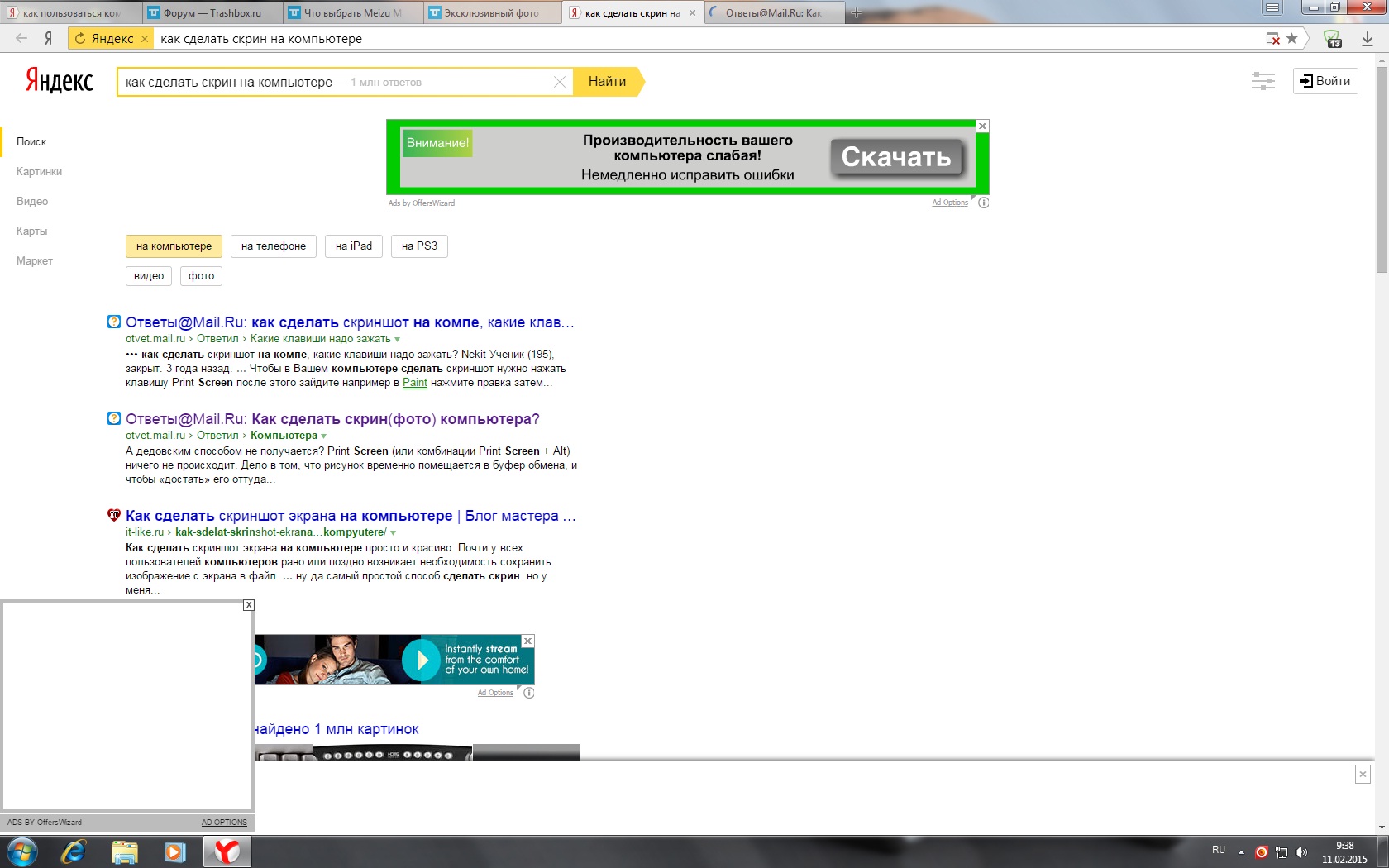
Task: Close the bottom ad bar
Action: pos(1363,774)
